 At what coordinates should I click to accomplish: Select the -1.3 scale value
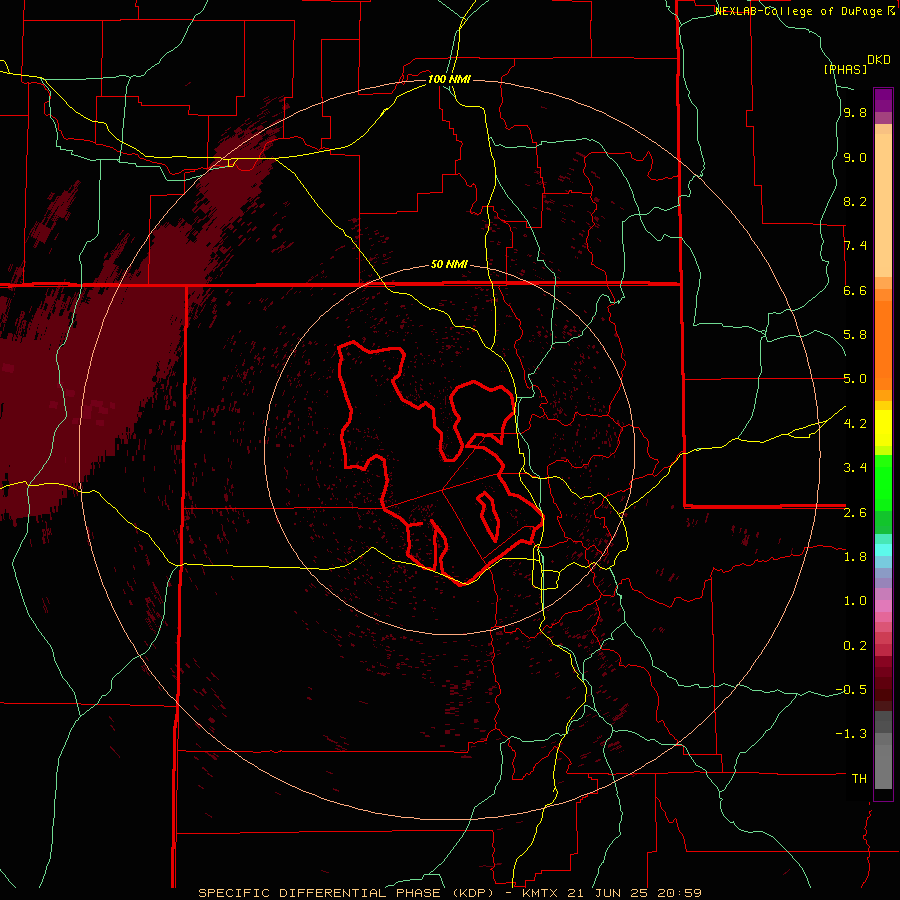pyautogui.click(x=851, y=734)
